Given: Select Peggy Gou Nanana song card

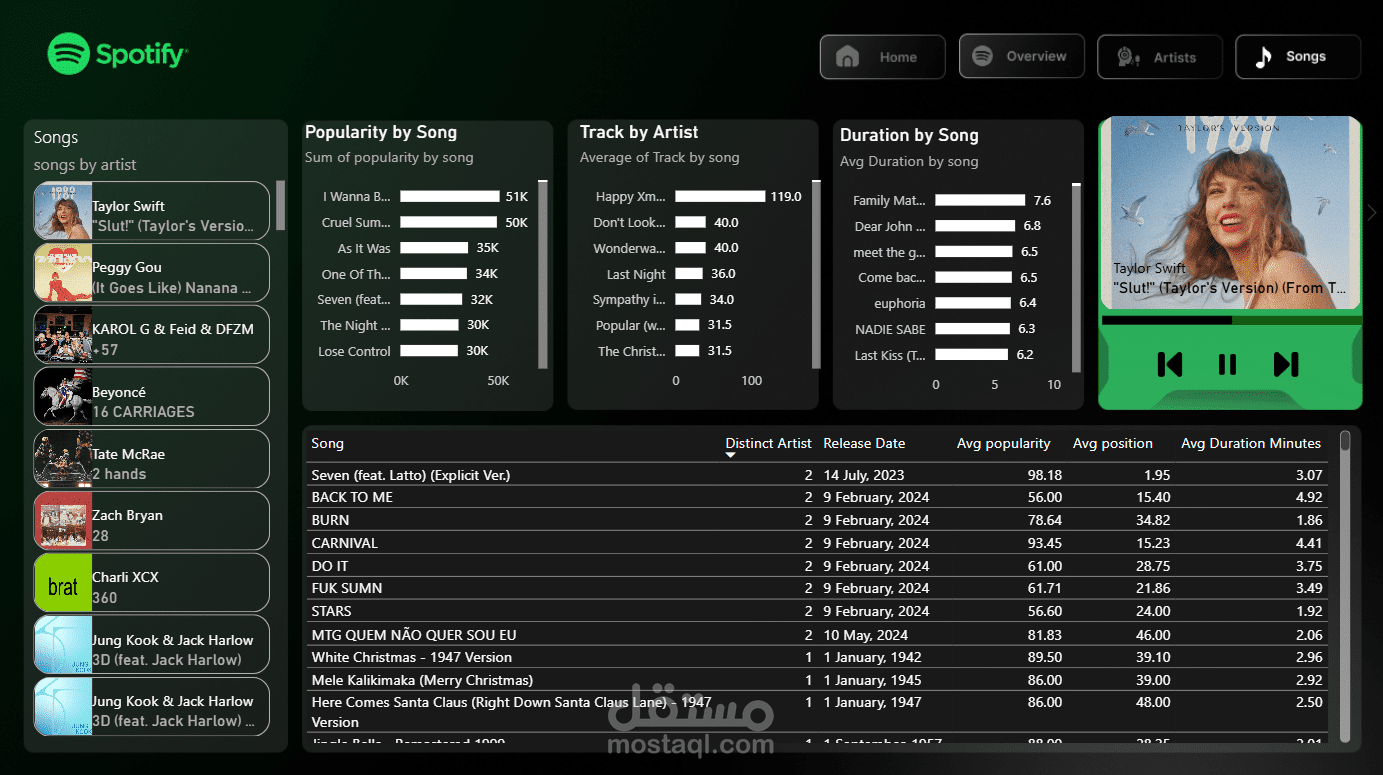Looking at the screenshot, I should pyautogui.click(x=152, y=273).
